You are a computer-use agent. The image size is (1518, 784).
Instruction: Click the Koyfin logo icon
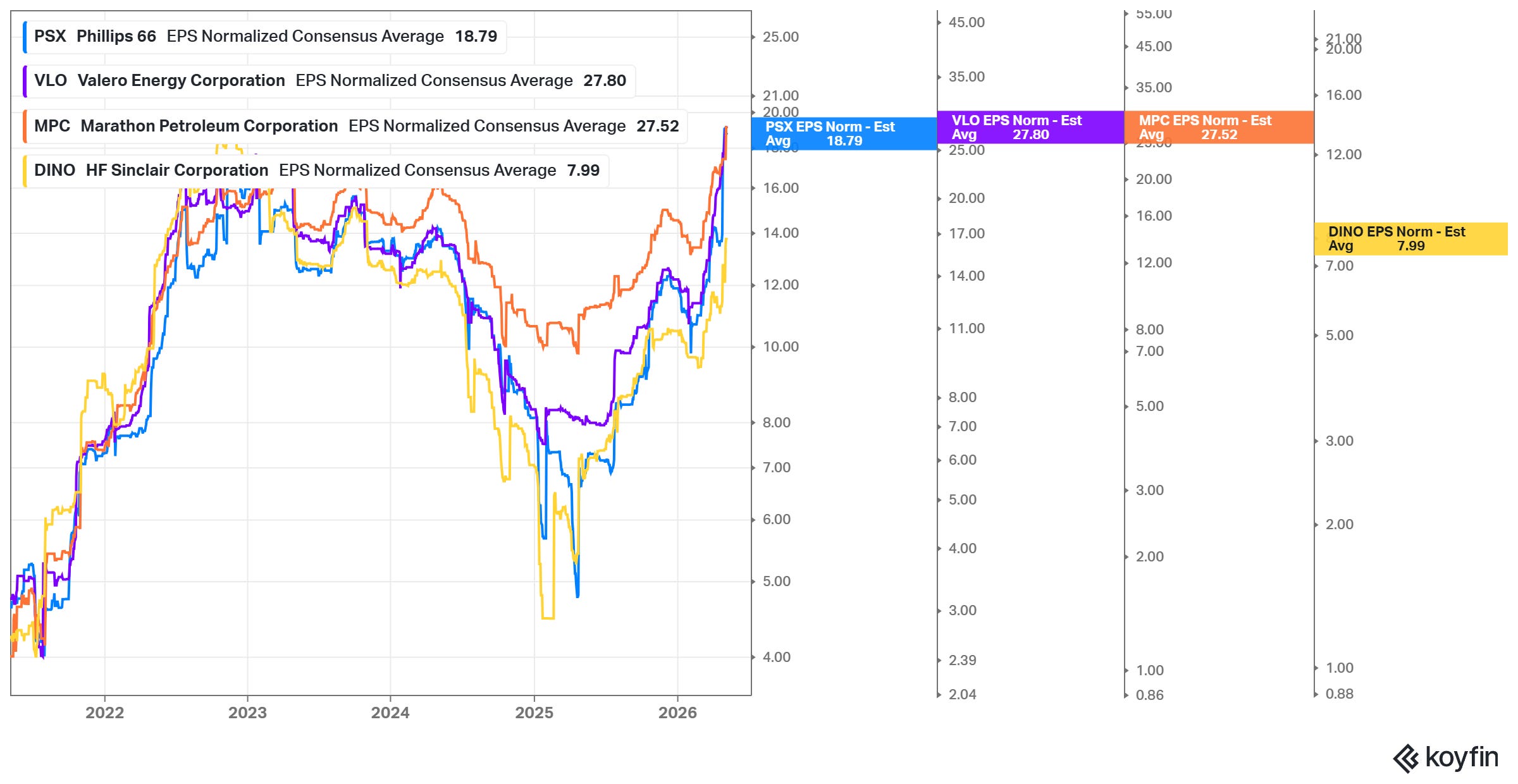[1406, 759]
